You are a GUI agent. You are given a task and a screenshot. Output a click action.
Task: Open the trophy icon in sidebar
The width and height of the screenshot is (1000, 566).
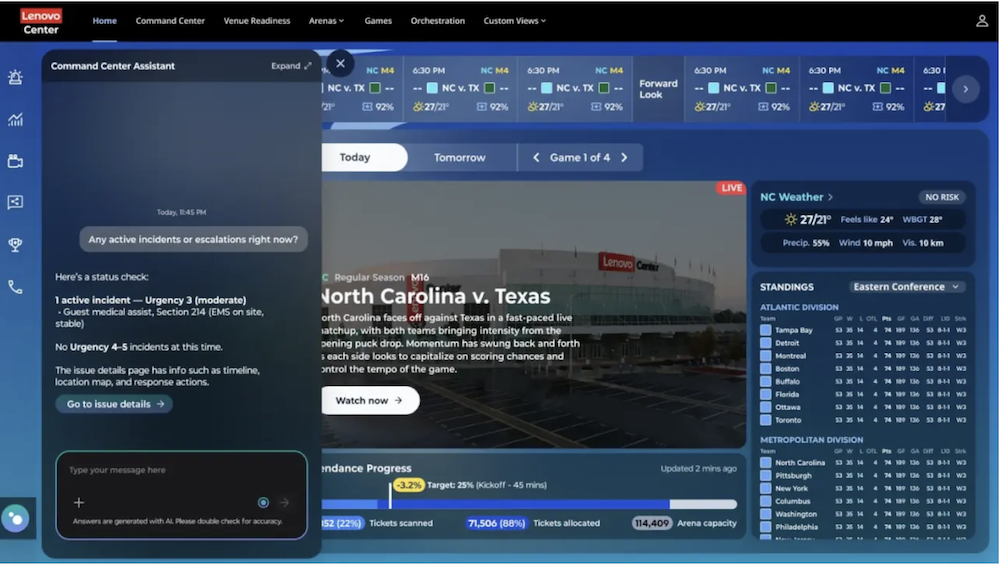(15, 244)
